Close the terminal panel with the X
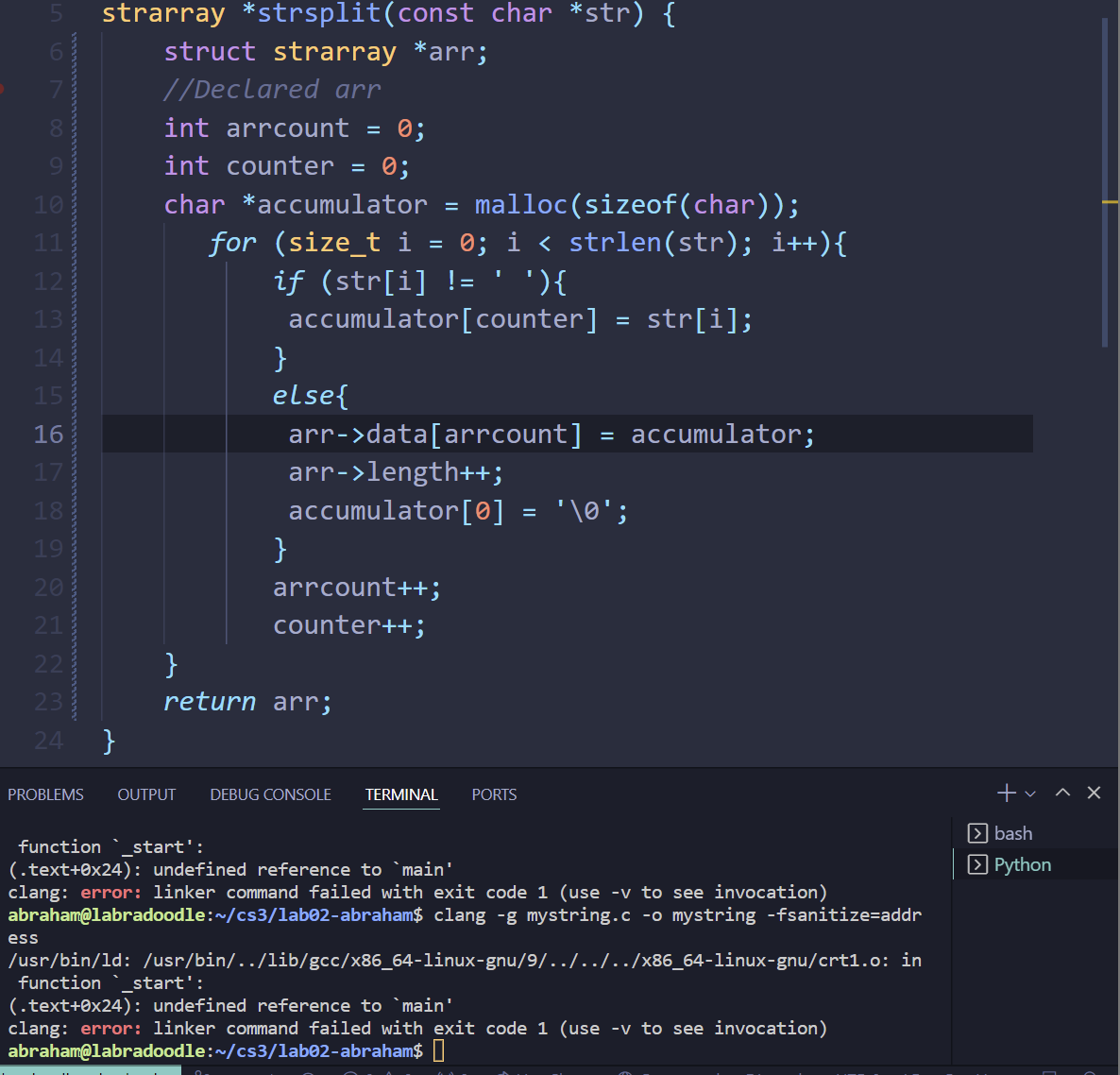The image size is (1120, 1075). [x=1094, y=793]
